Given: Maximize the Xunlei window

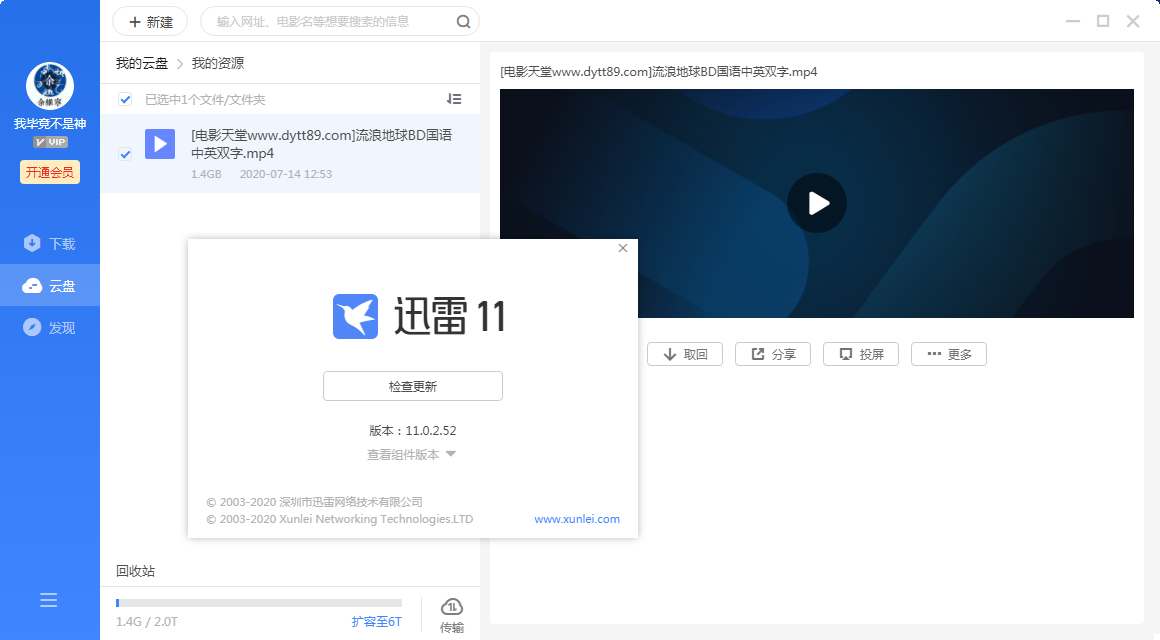Looking at the screenshot, I should click(x=1103, y=21).
